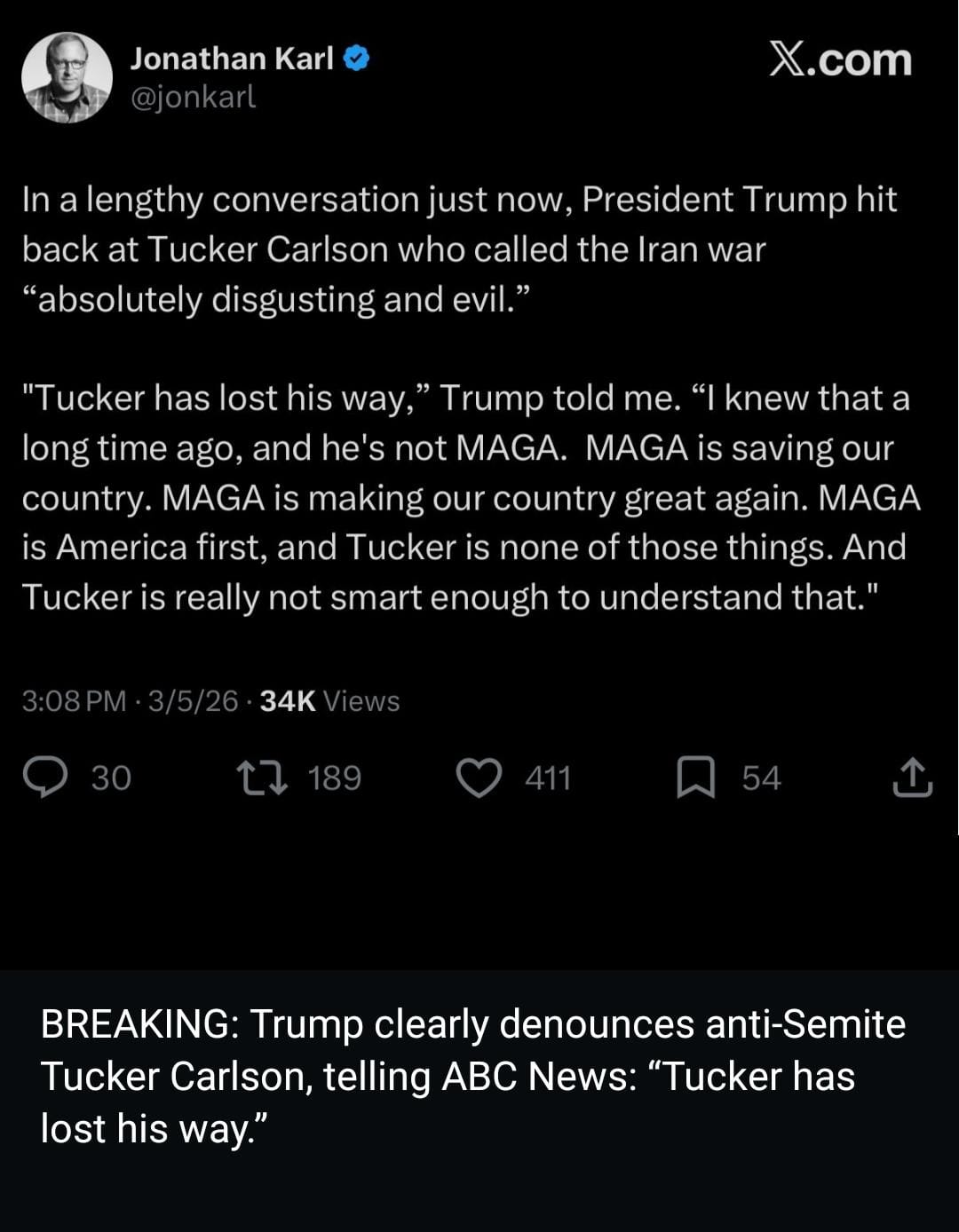Image resolution: width=959 pixels, height=1232 pixels.
Task: Toggle the bookmark icon on the post
Action: [696, 778]
